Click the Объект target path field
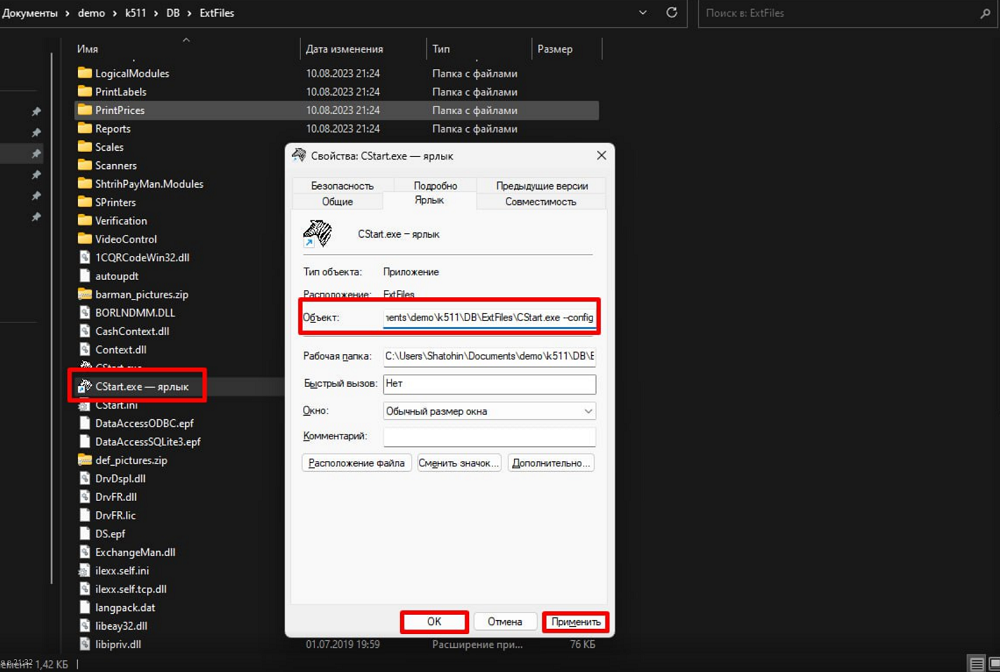 (489, 318)
